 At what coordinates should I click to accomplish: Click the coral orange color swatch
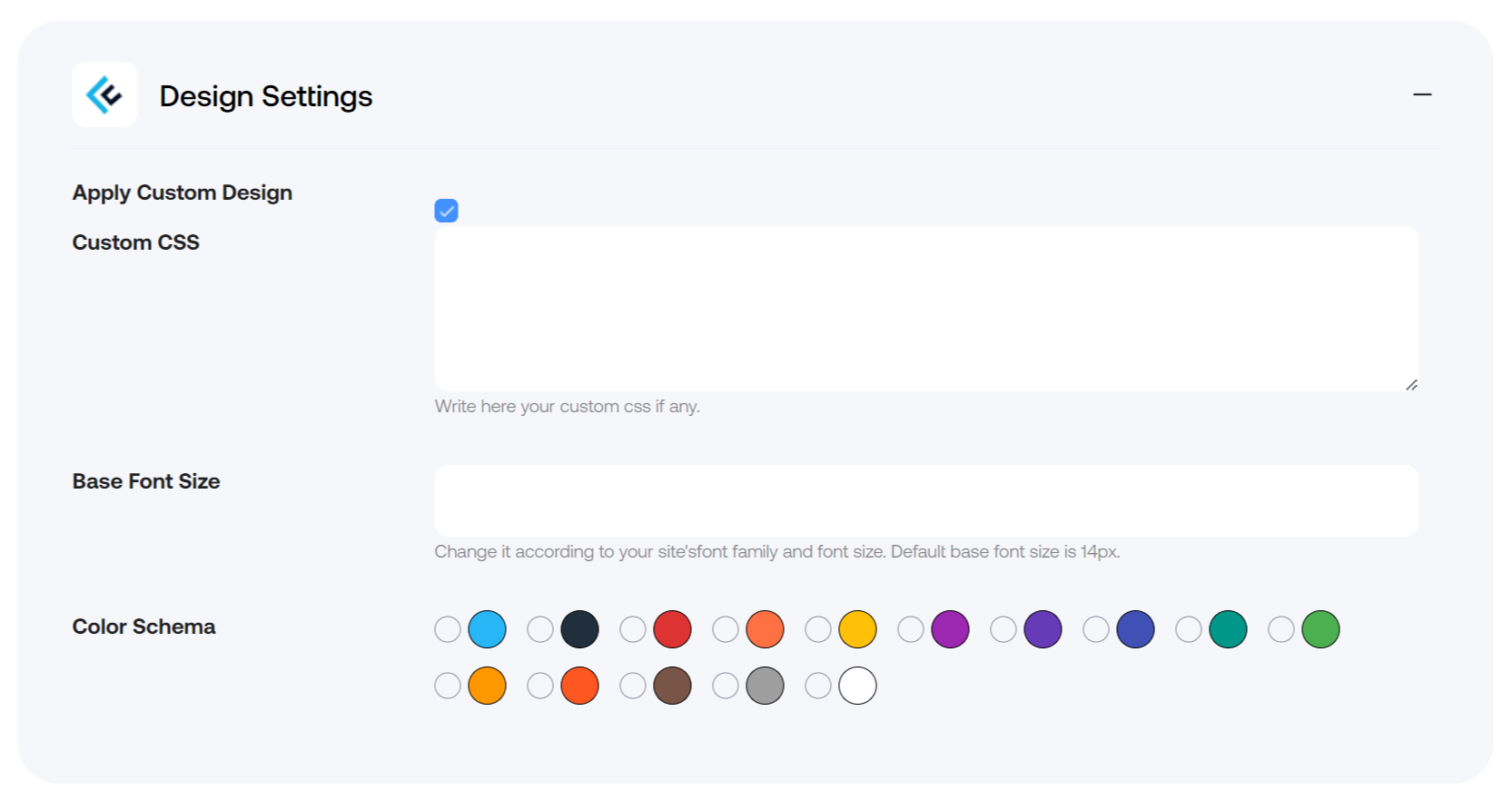tap(765, 629)
